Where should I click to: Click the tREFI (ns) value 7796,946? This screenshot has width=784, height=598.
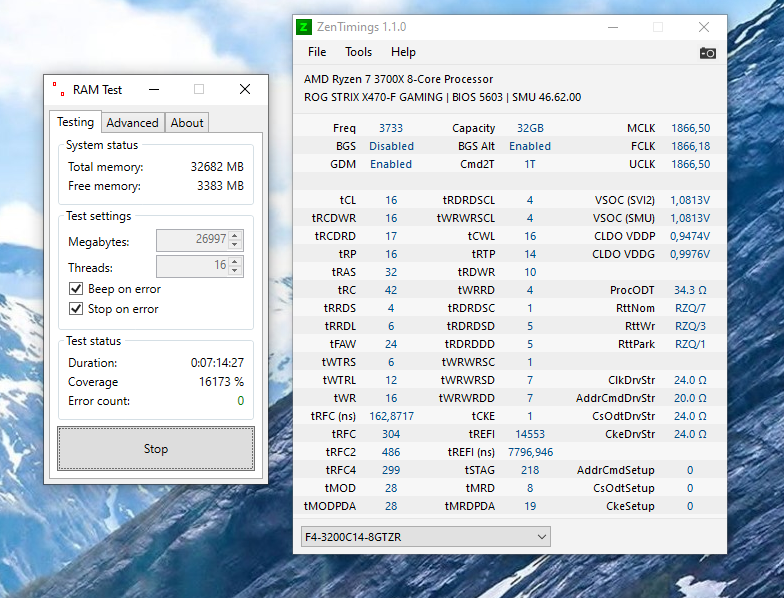530,452
